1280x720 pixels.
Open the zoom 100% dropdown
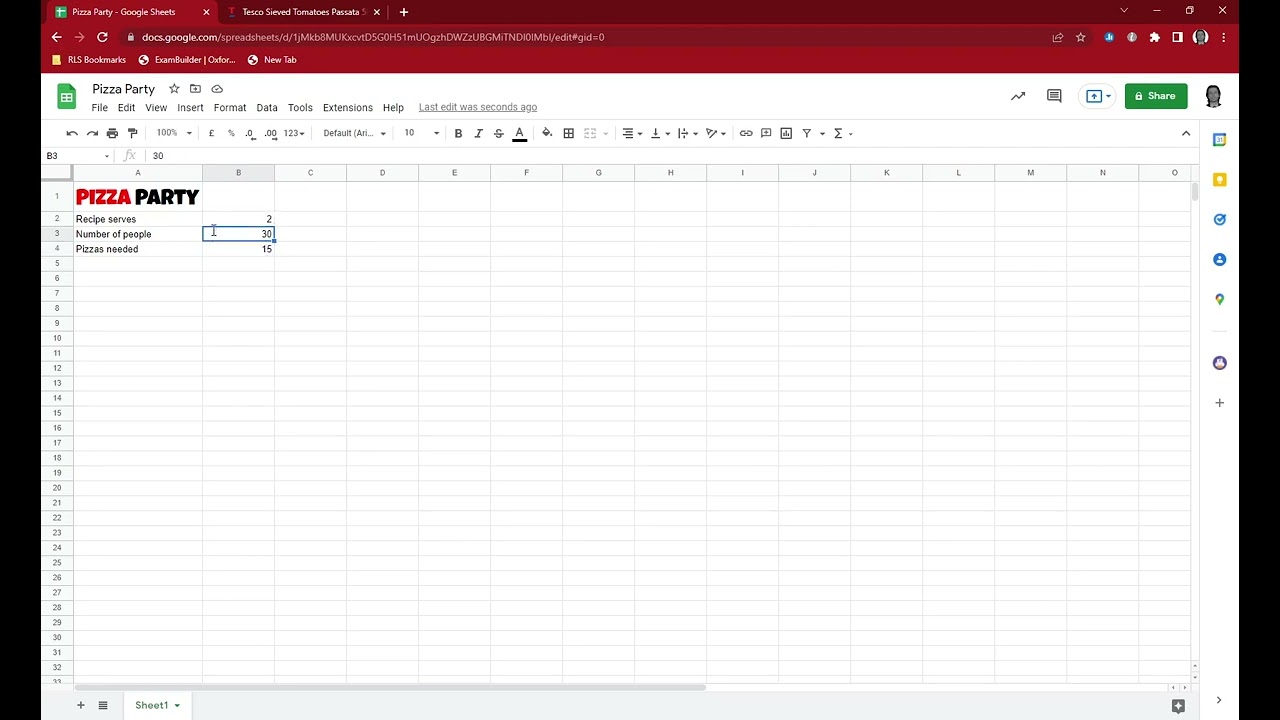click(174, 133)
